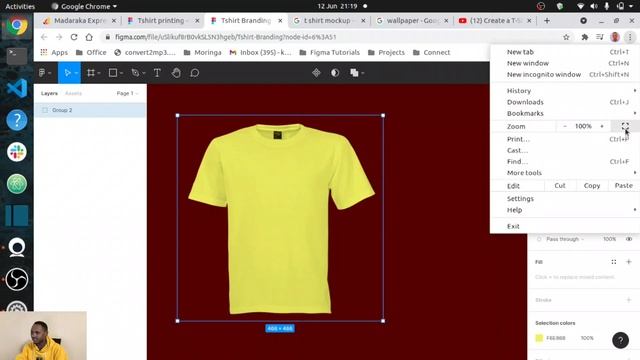The width and height of the screenshot is (640, 360).
Task: Open the shape tools dropdown arrow
Action: point(121,73)
